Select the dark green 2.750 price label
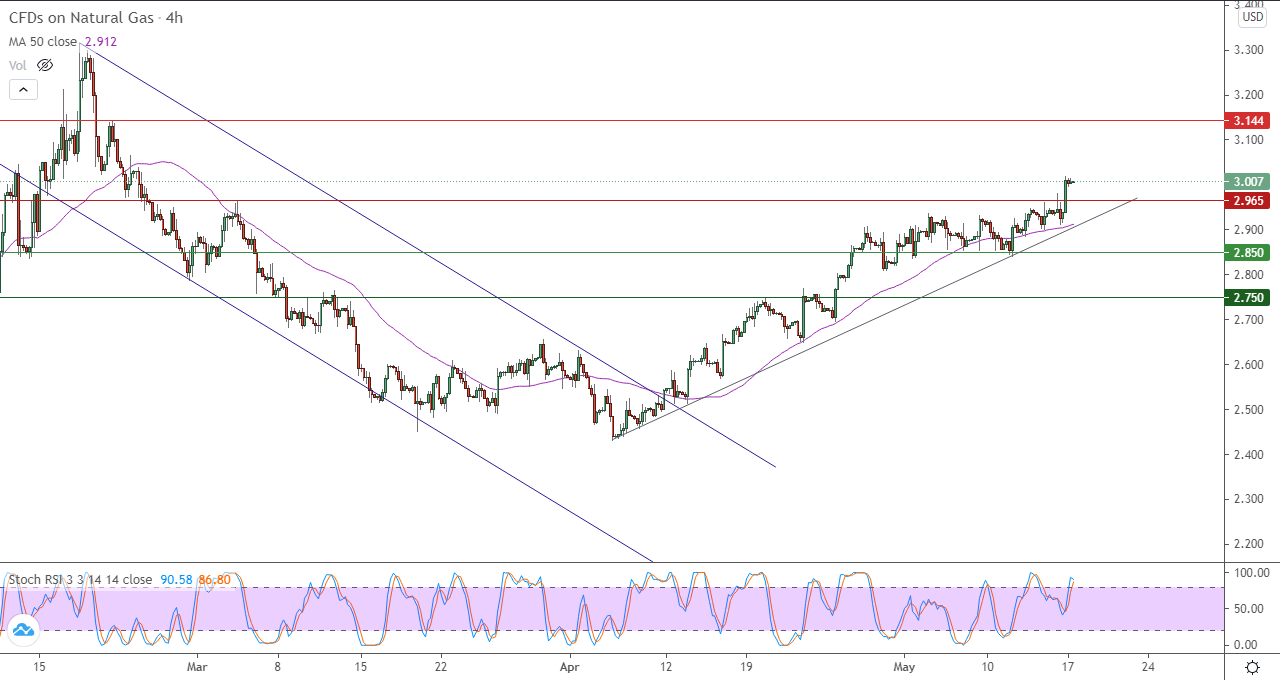The image size is (1280, 680). [x=1249, y=297]
